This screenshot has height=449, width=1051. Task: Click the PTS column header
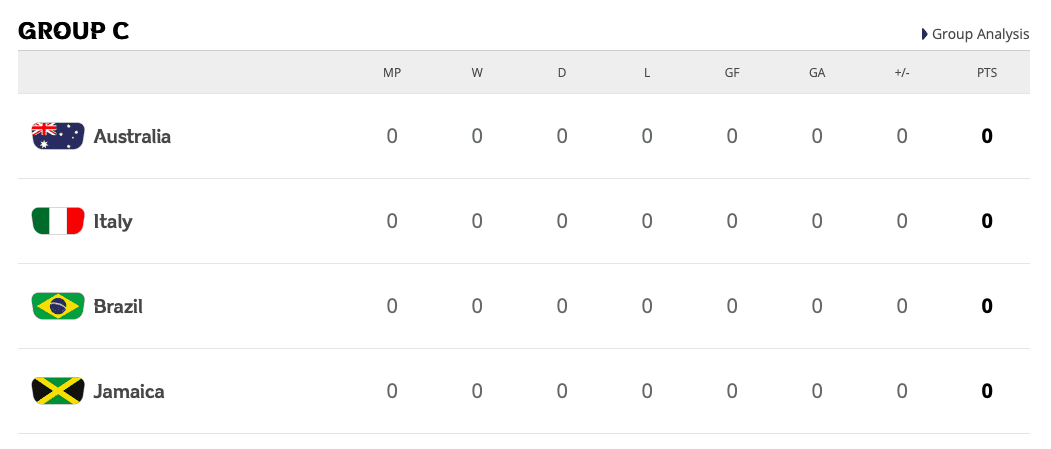[987, 73]
